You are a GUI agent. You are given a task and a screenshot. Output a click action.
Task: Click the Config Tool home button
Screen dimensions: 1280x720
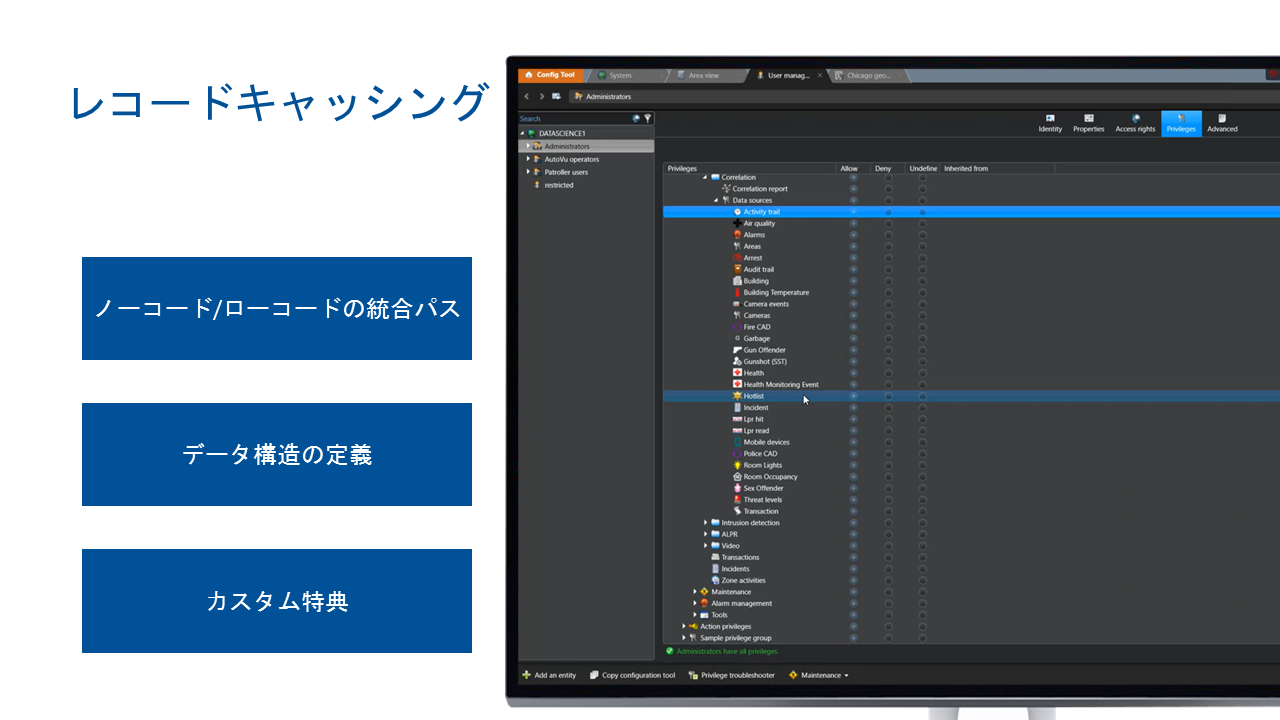(550, 75)
